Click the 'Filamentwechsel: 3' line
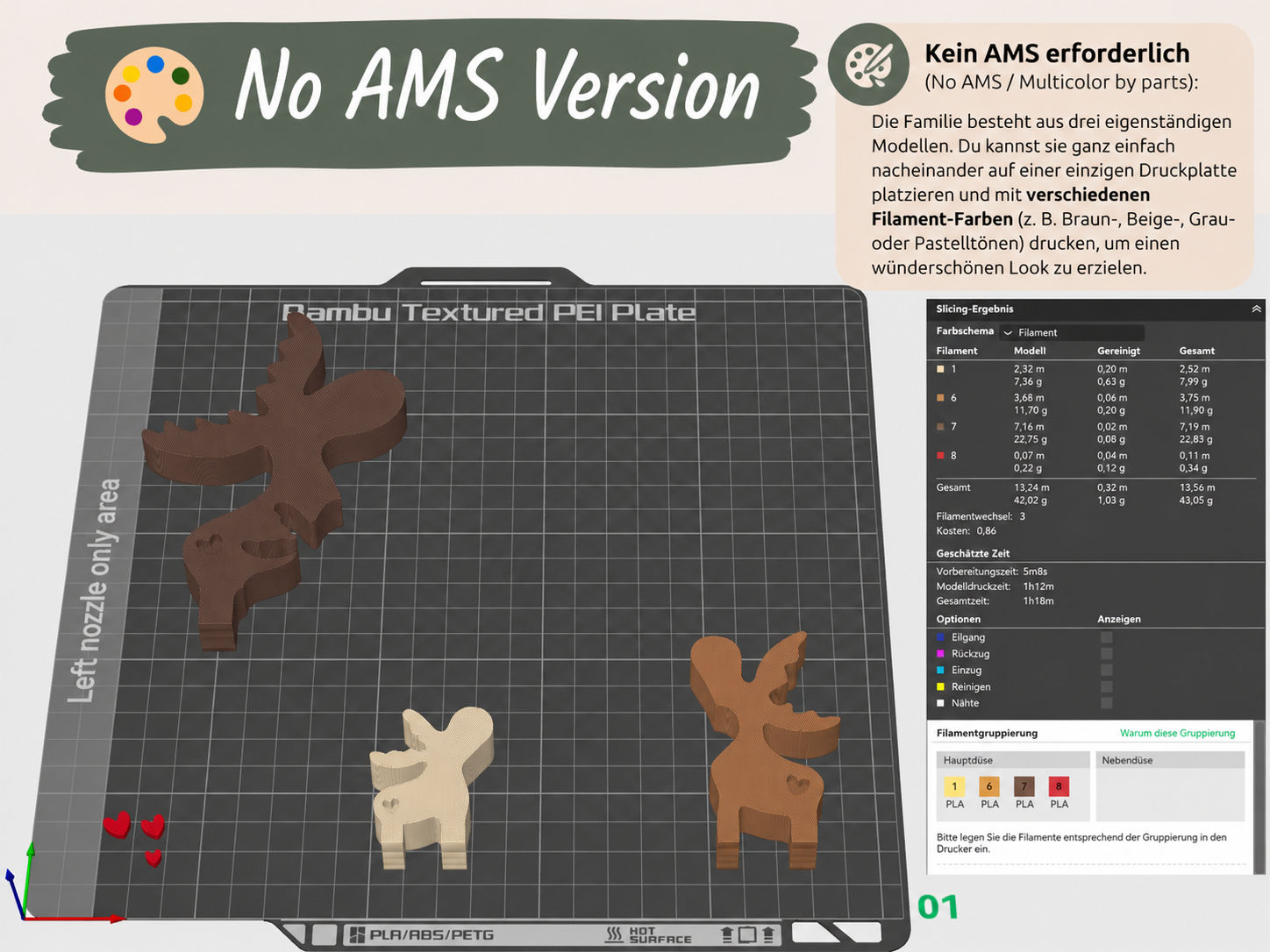This screenshot has width=1270, height=952. [x=981, y=516]
